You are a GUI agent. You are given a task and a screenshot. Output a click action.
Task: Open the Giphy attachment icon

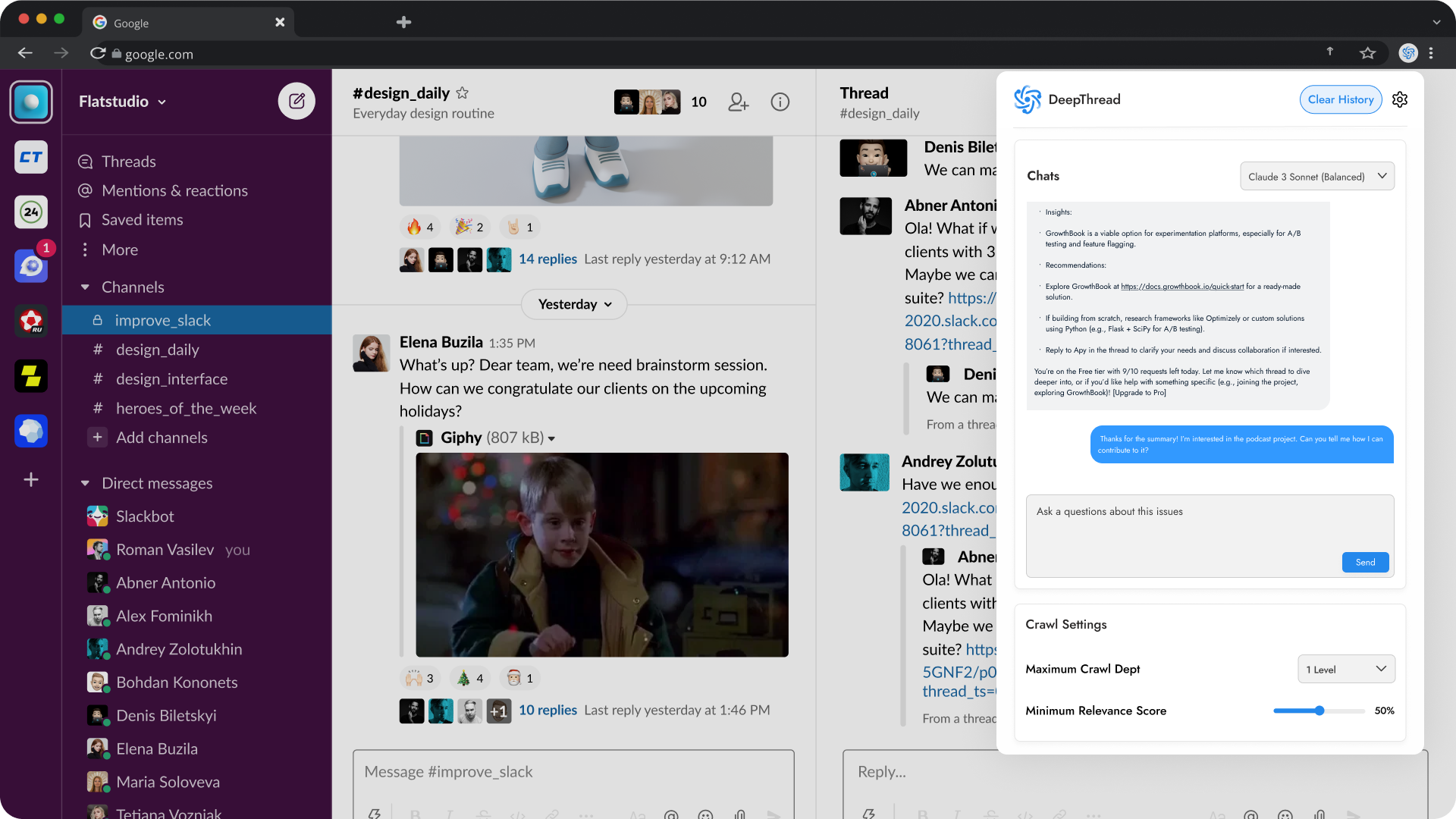[424, 438]
